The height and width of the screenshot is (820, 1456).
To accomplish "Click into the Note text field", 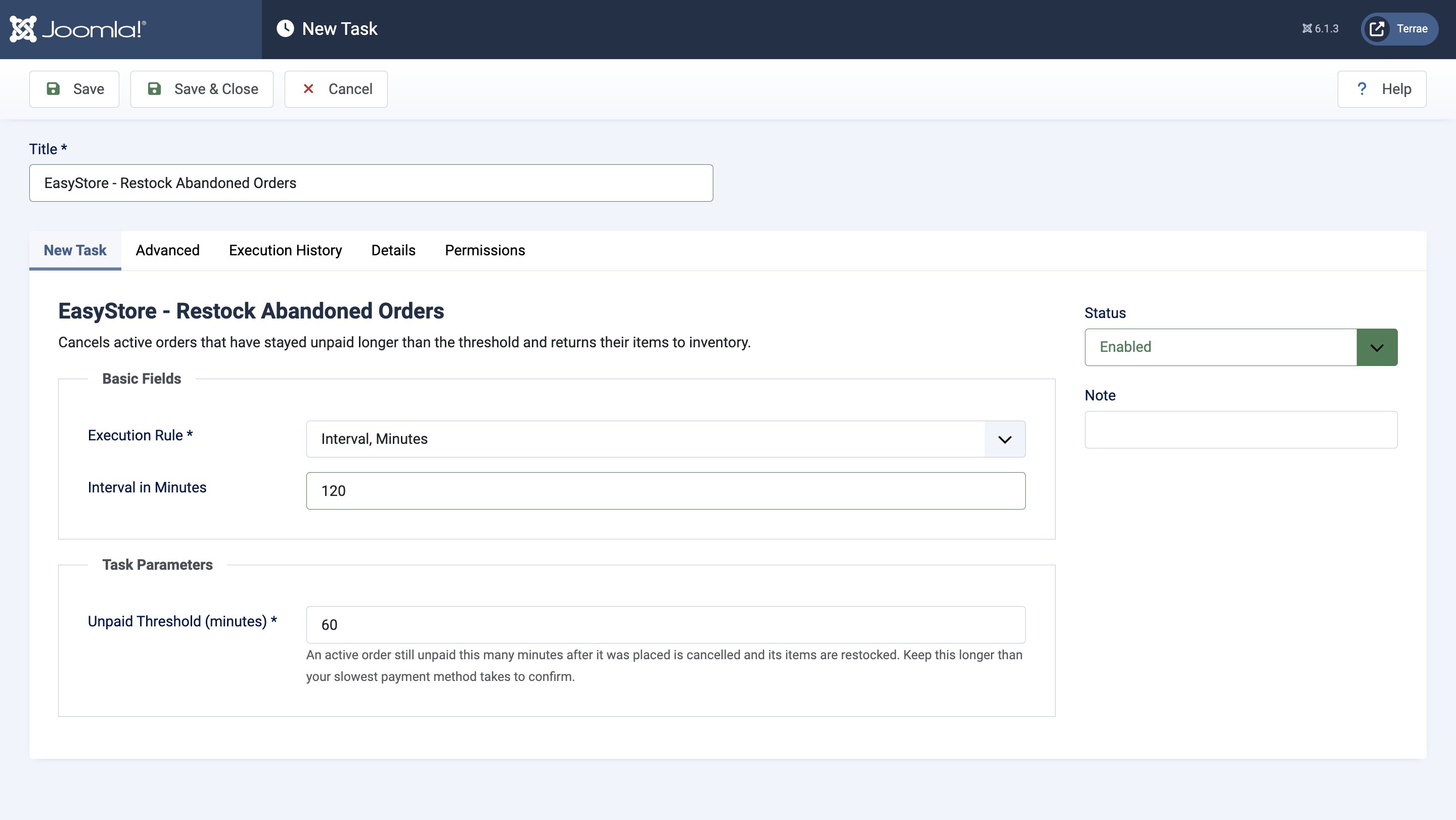I will coord(1241,430).
